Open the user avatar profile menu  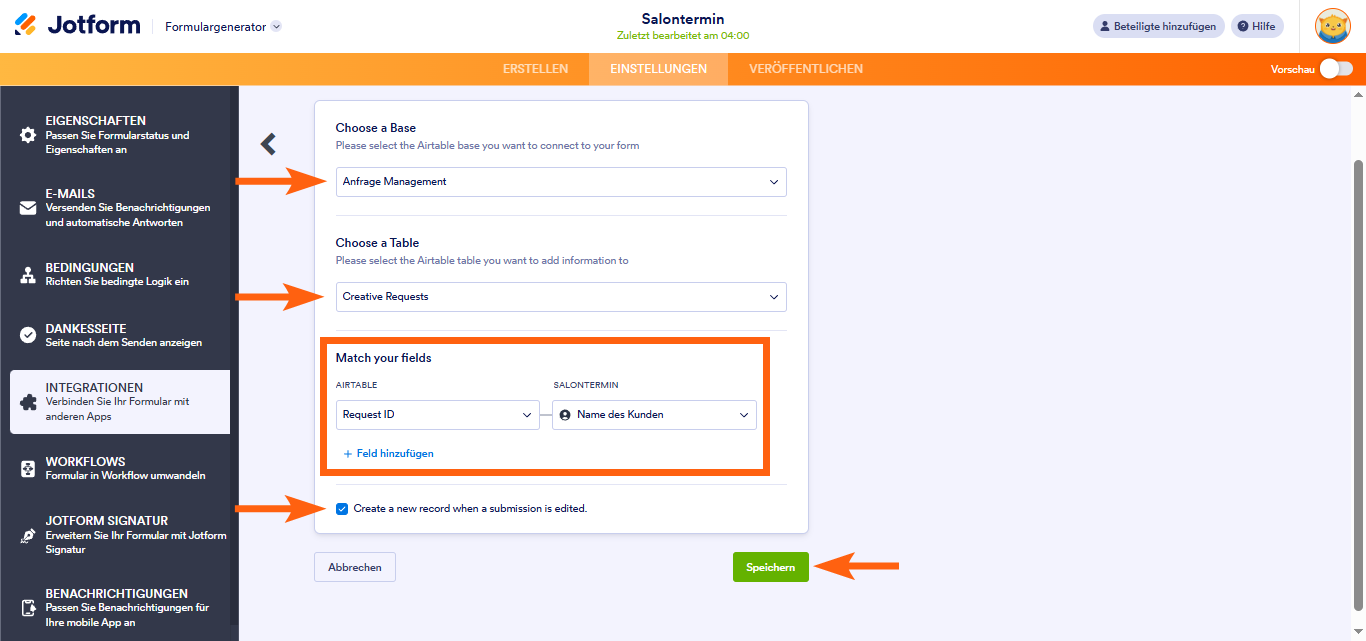(1332, 26)
